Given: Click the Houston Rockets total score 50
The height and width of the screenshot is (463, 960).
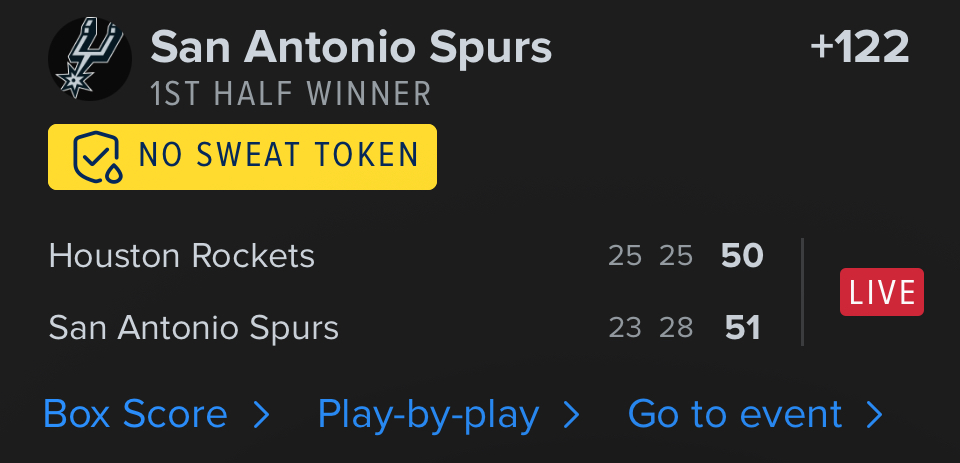Looking at the screenshot, I should point(742,256).
